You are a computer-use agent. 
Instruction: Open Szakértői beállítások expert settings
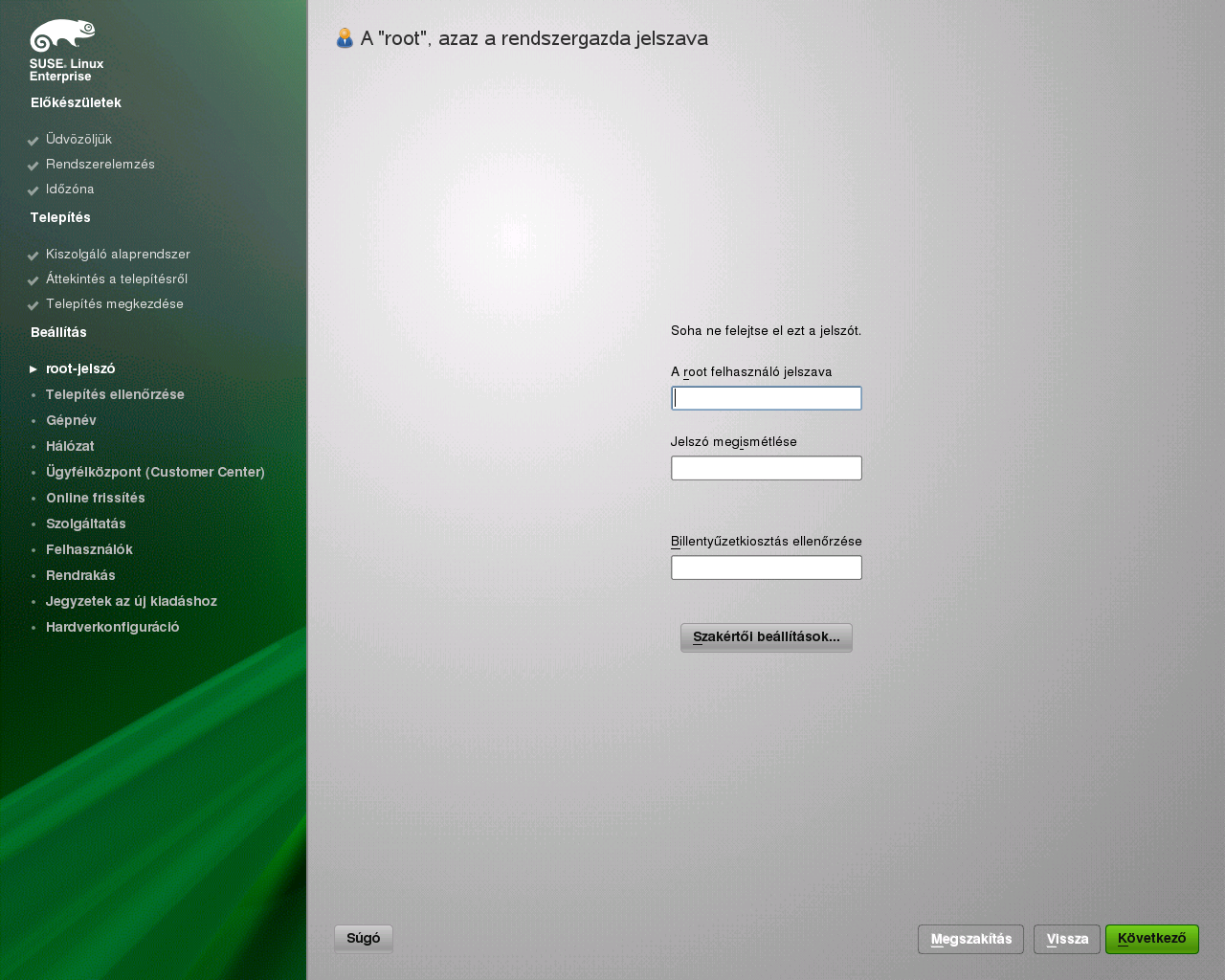coord(767,637)
